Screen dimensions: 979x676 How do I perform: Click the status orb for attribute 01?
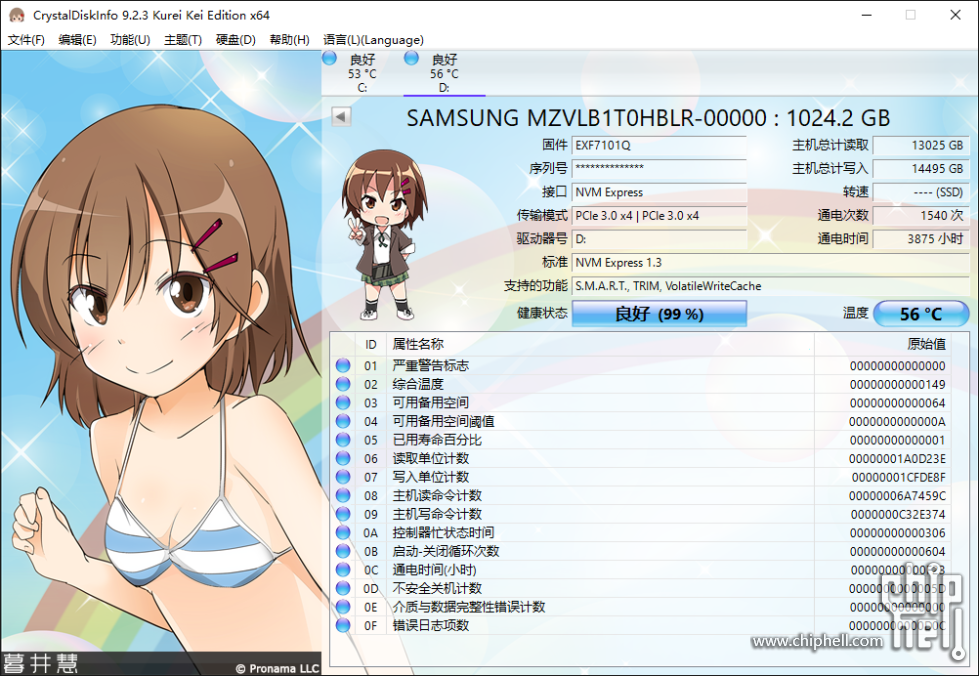(343, 365)
